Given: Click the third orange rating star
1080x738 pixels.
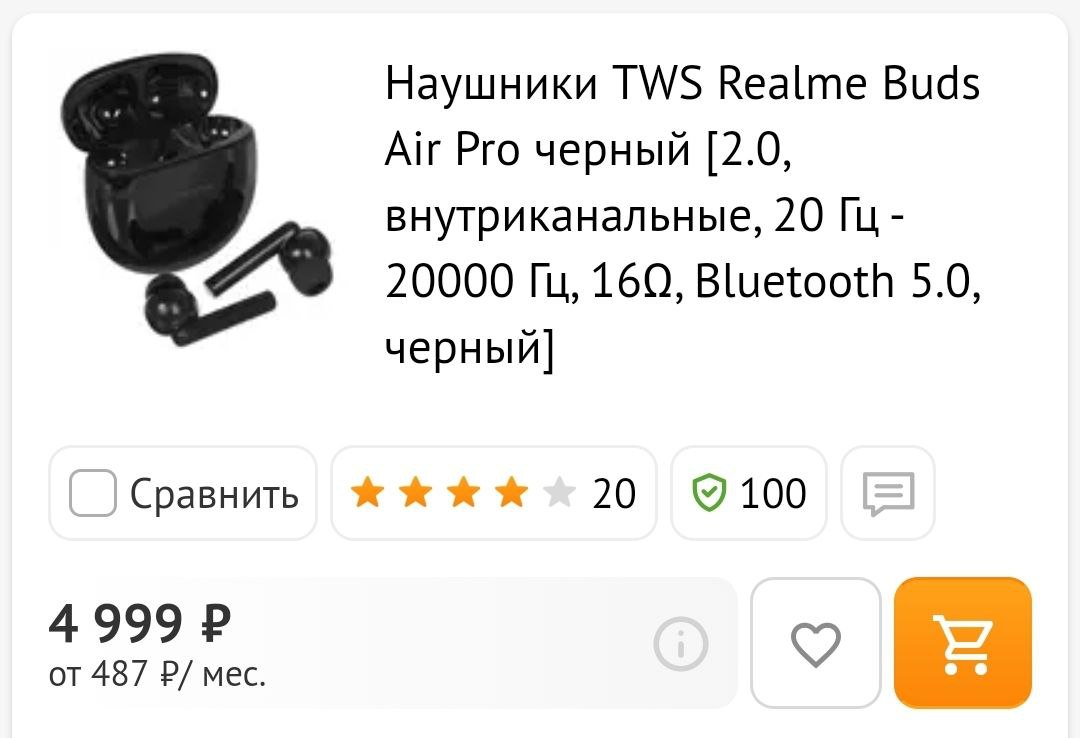Looking at the screenshot, I should coord(464,493).
